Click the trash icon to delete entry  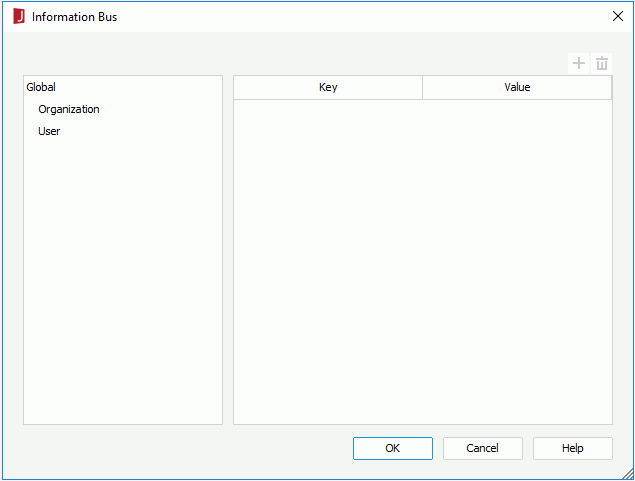click(x=602, y=64)
